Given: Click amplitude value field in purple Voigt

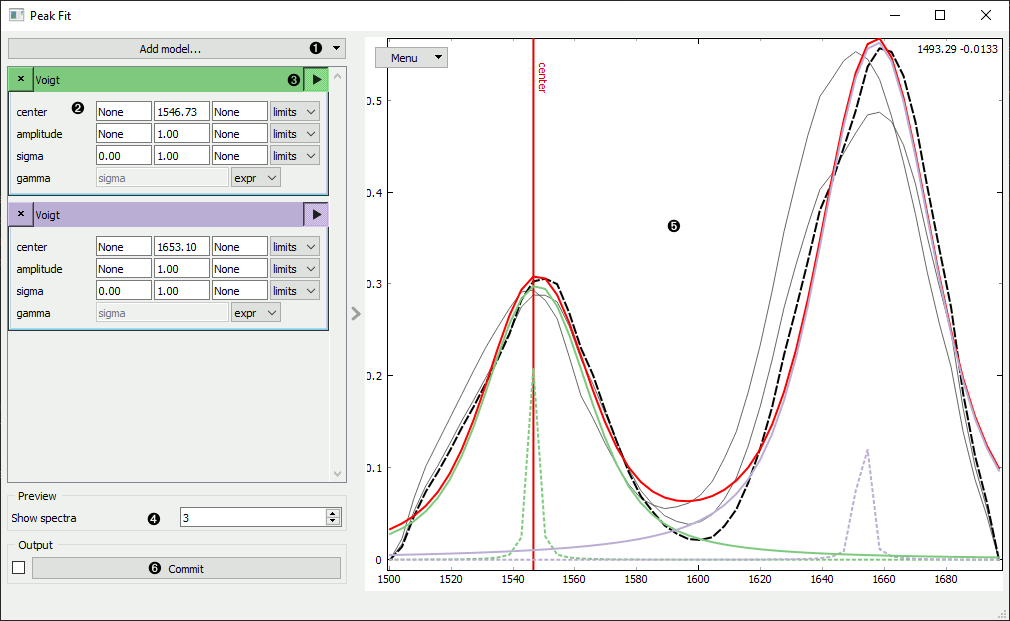Looking at the screenshot, I should click(x=182, y=269).
